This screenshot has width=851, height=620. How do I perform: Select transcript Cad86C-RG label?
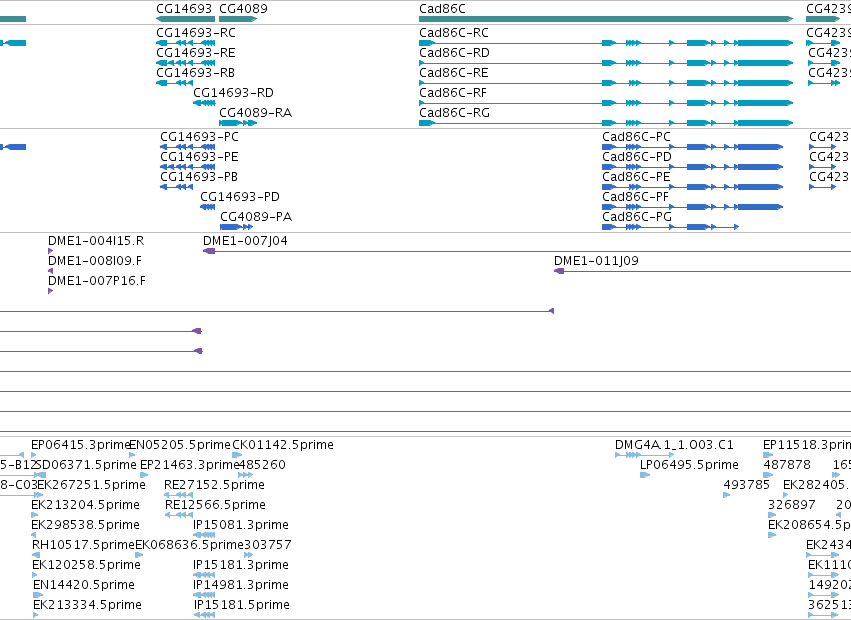click(454, 113)
